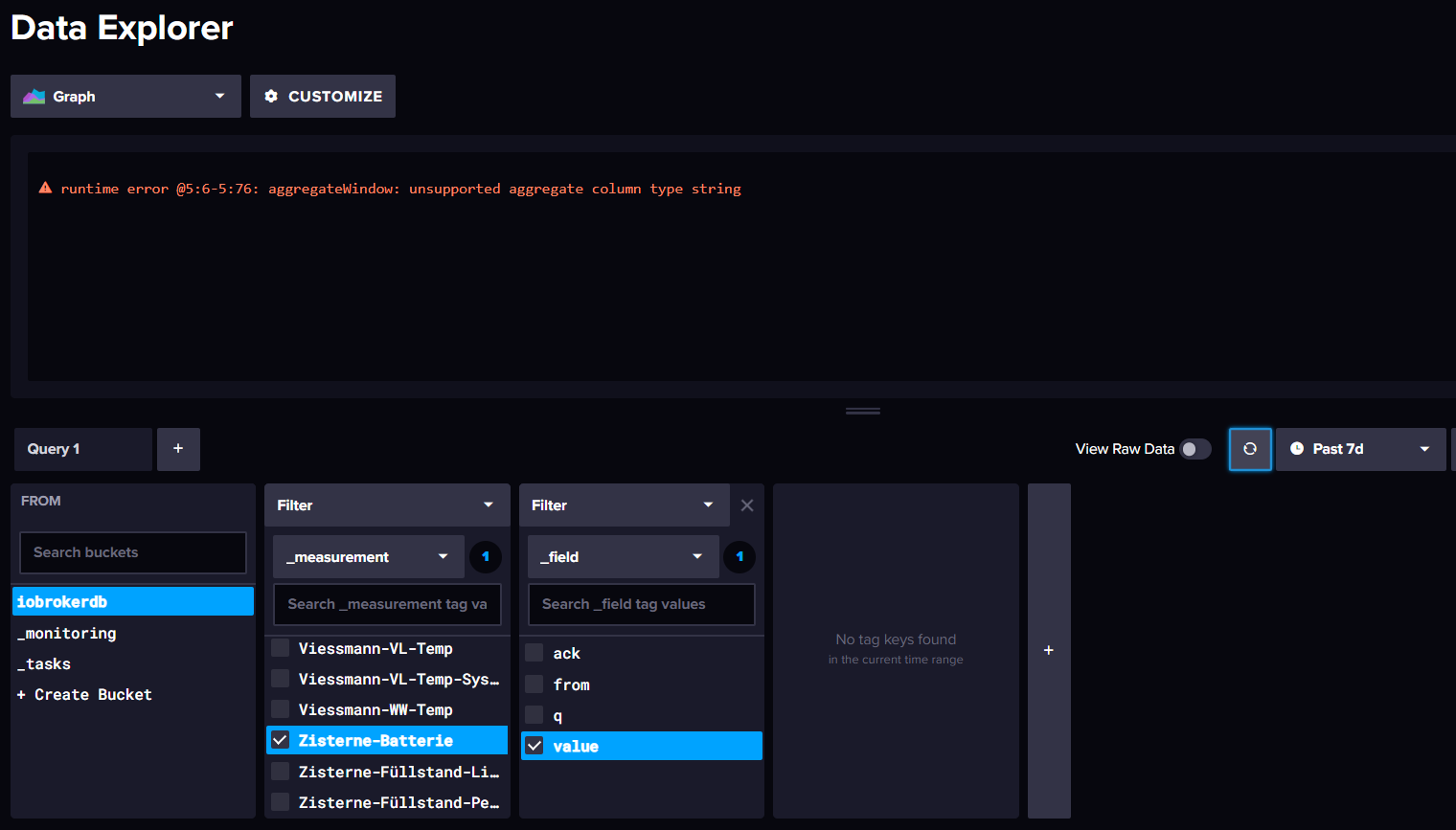Click the runtime error message text
The image size is (1456, 830).
click(400, 189)
